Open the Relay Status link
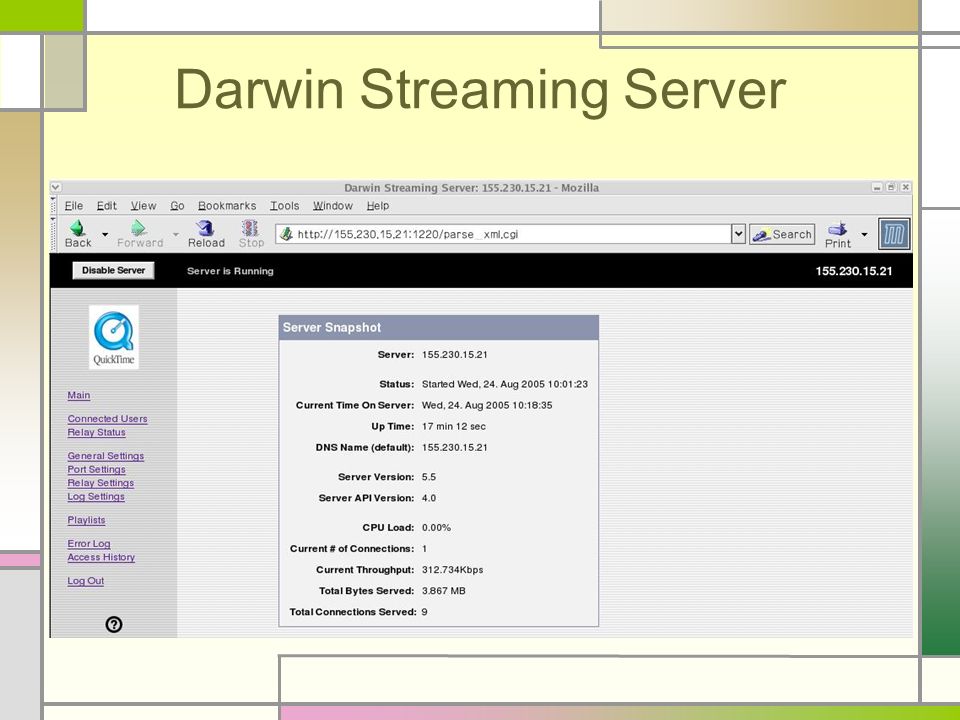960x720 pixels. 96,432
